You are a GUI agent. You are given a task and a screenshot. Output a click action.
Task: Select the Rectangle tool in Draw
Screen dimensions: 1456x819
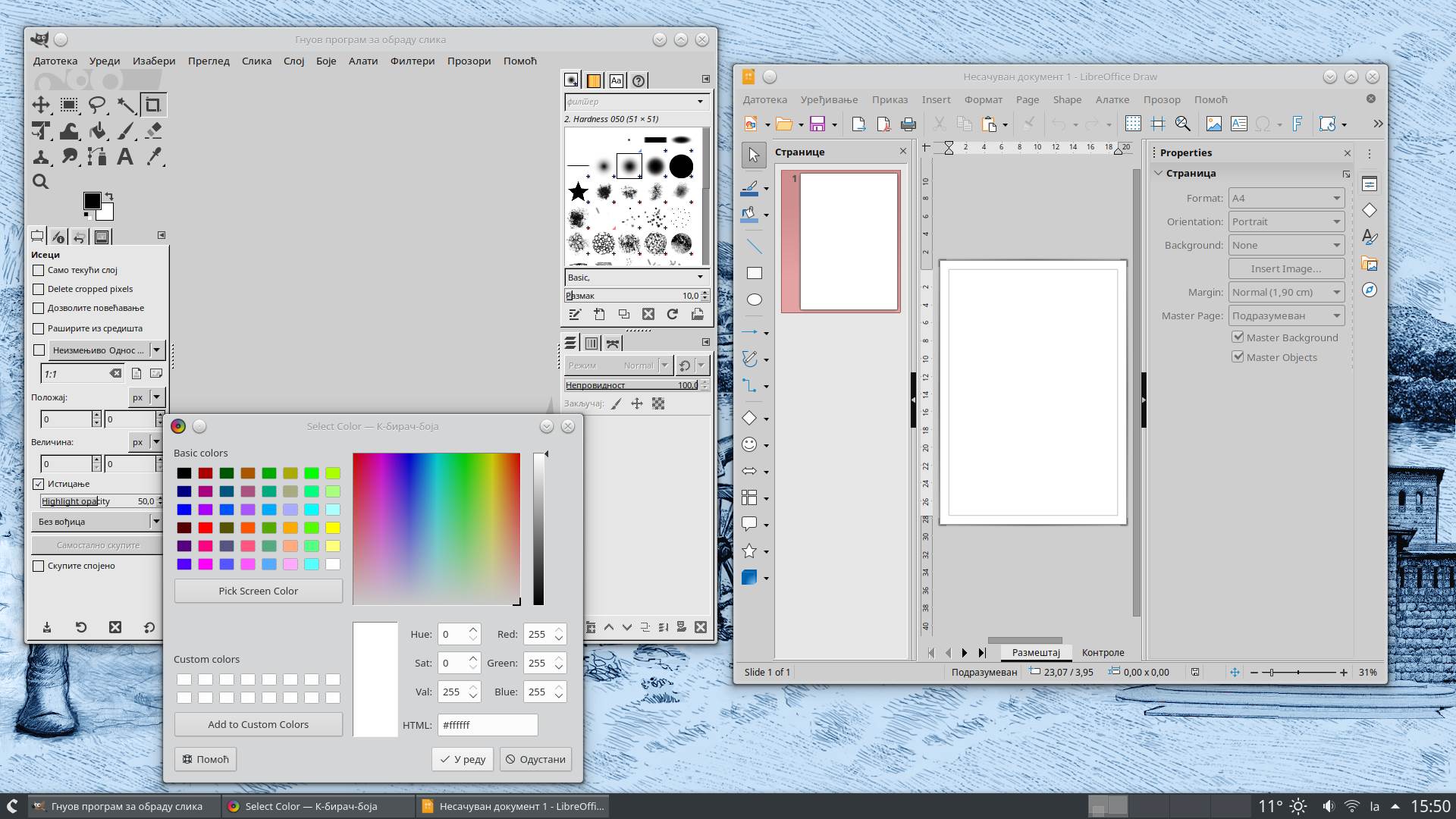pyautogui.click(x=754, y=273)
